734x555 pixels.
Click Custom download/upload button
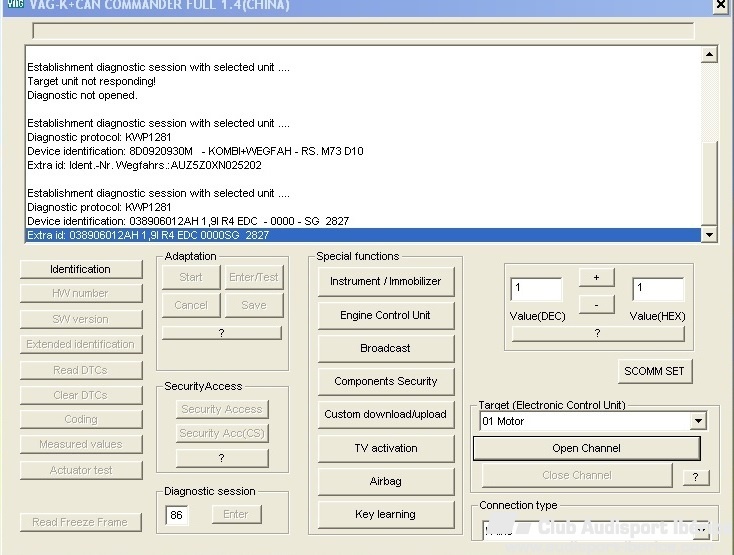point(385,414)
